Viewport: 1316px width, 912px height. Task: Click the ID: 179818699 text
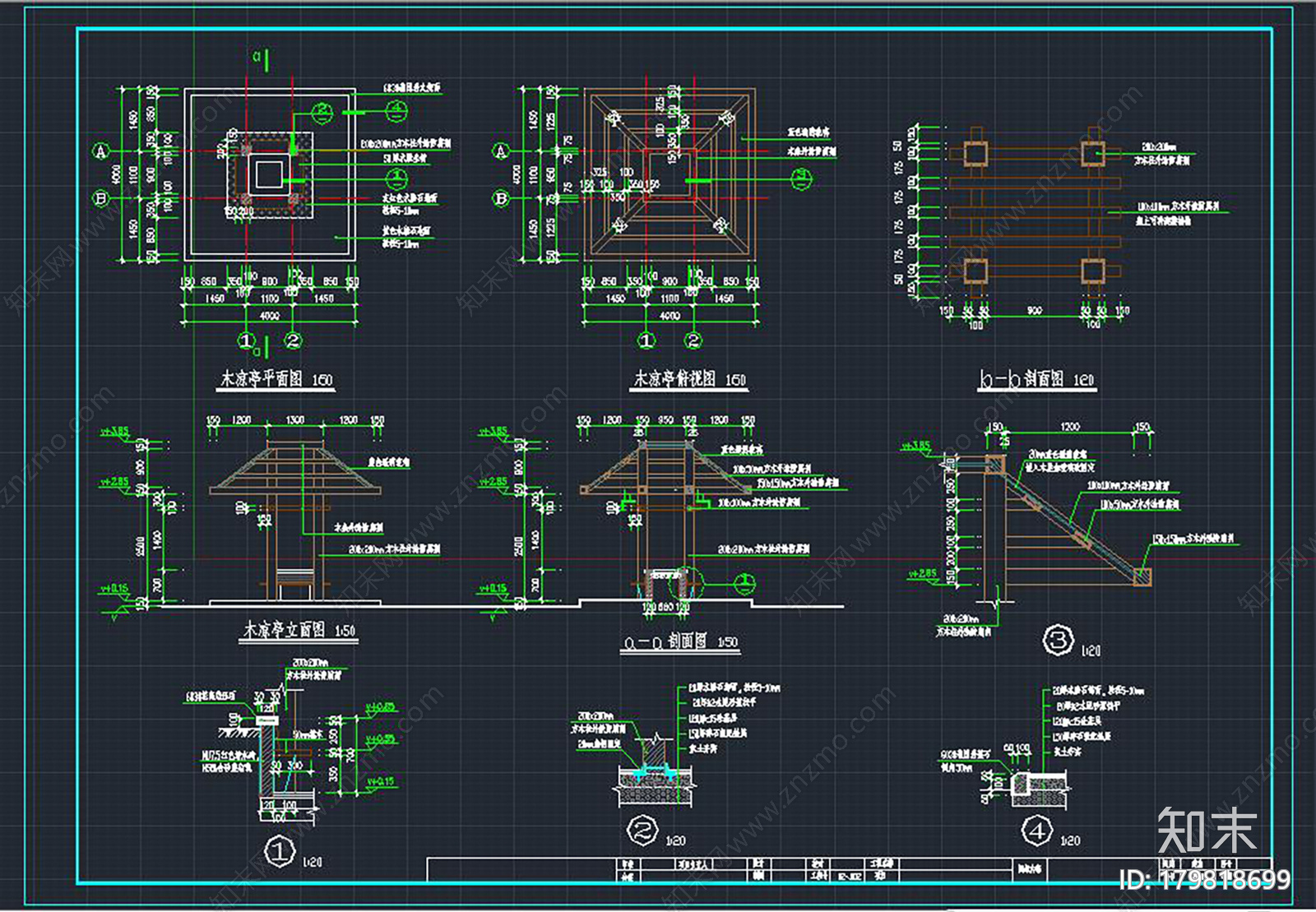click(1205, 881)
